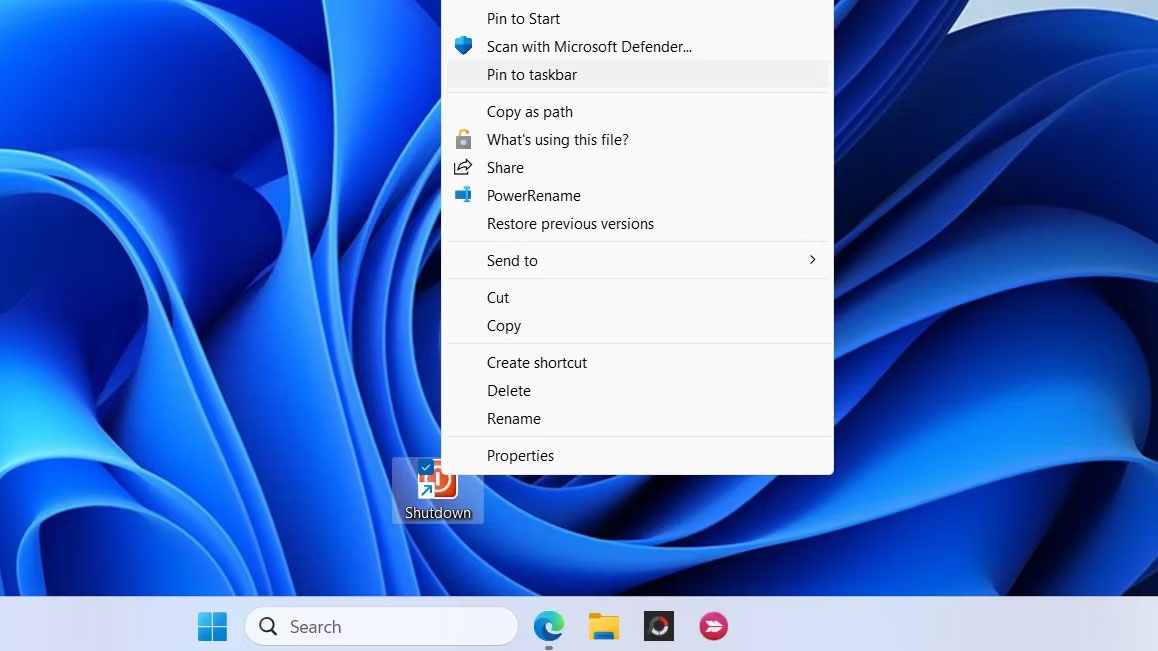Expand the Send to submenu arrow

click(812, 260)
